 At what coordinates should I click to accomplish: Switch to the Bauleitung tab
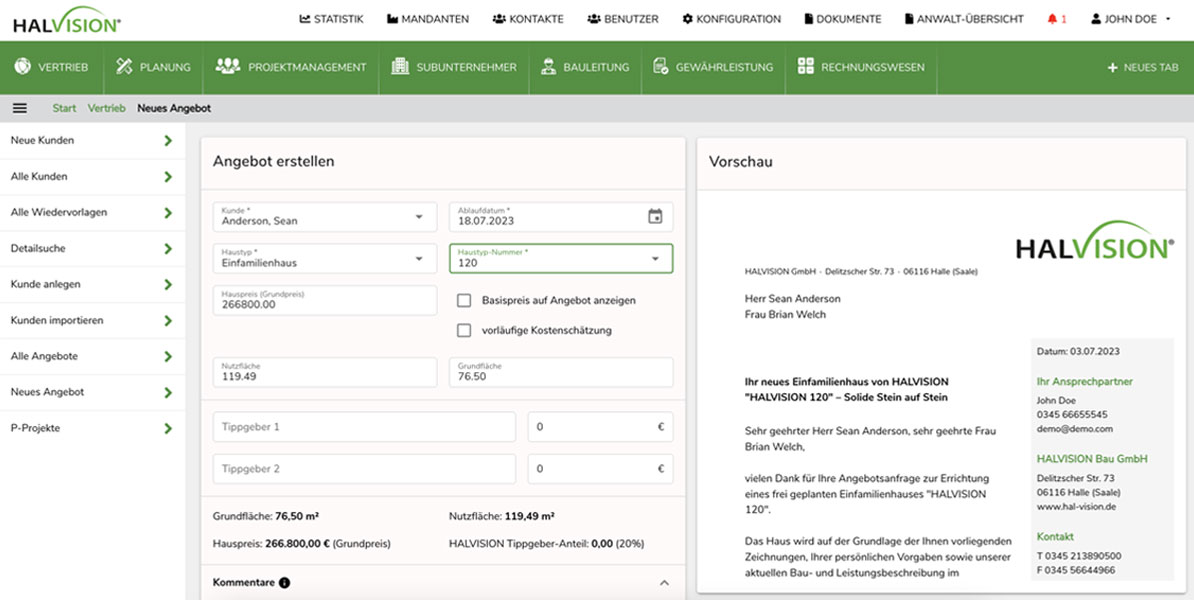click(585, 67)
